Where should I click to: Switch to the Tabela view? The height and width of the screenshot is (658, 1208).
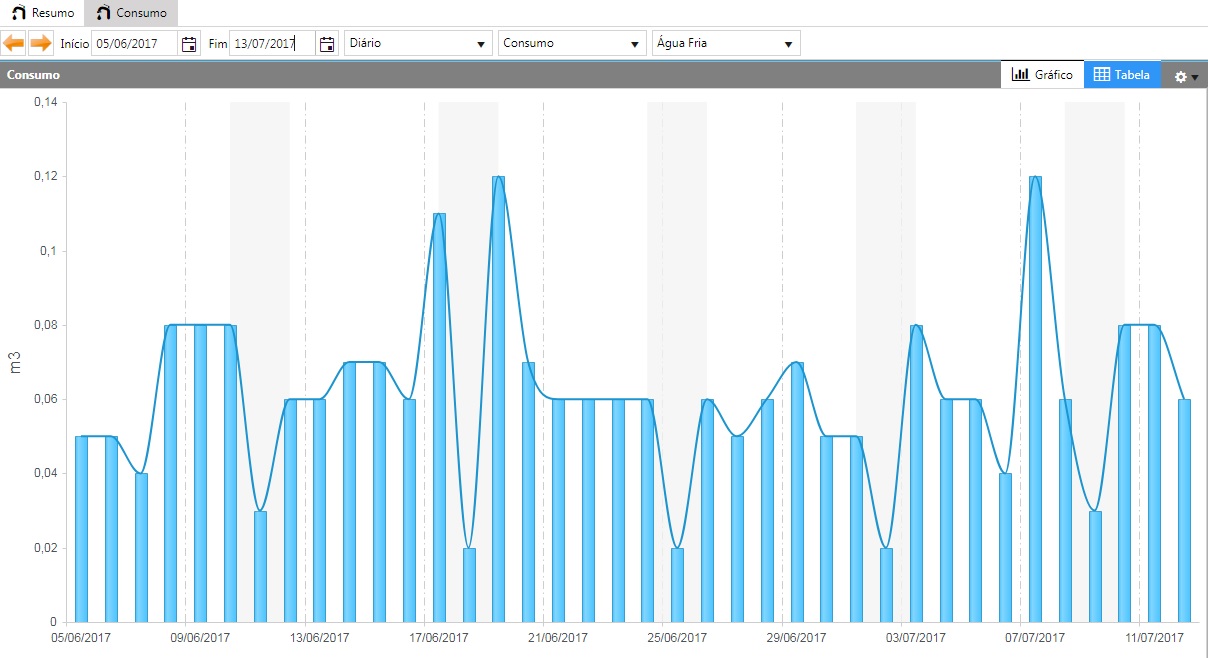(x=1122, y=75)
